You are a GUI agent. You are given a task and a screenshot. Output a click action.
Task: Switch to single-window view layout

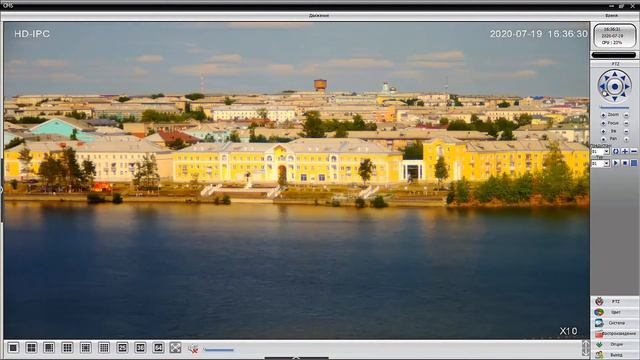[x=13, y=348]
